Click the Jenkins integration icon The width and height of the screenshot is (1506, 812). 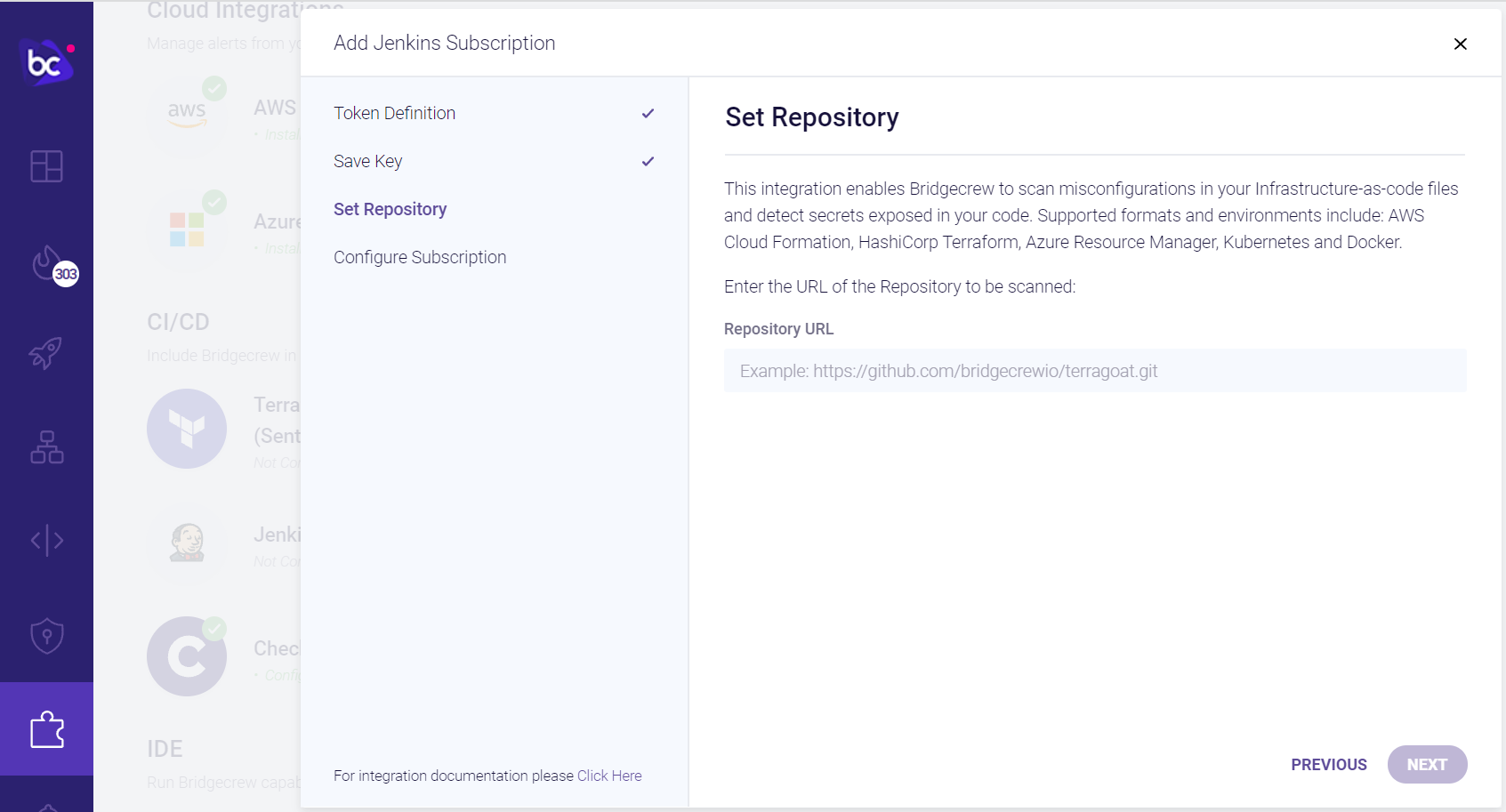187,542
